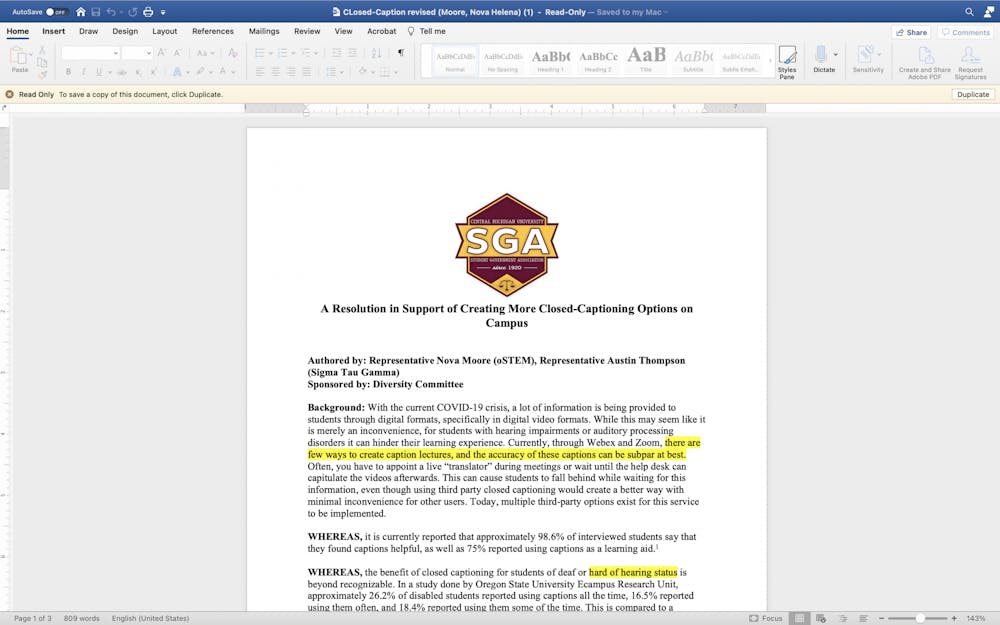Switch to the Insert tab
The image size is (1000, 625).
click(x=53, y=32)
